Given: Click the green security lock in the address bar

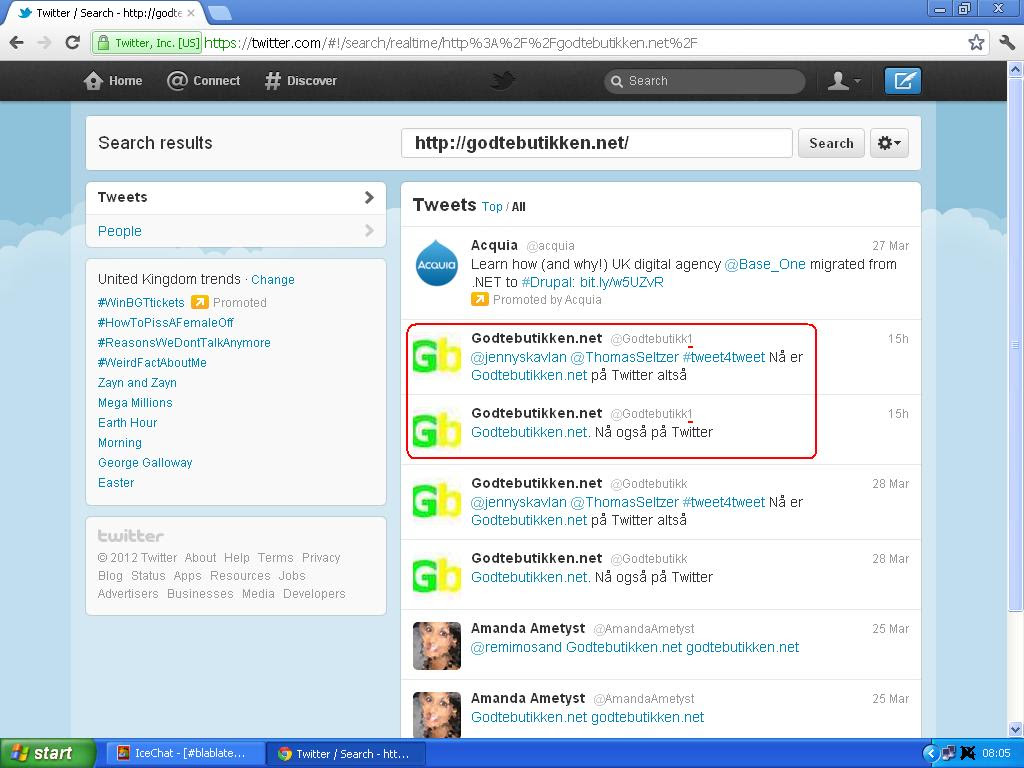Looking at the screenshot, I should [103, 43].
